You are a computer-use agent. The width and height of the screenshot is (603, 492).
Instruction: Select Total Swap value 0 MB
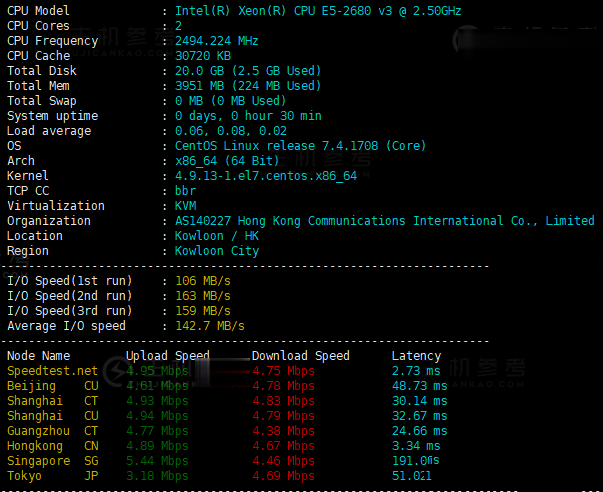pos(189,101)
